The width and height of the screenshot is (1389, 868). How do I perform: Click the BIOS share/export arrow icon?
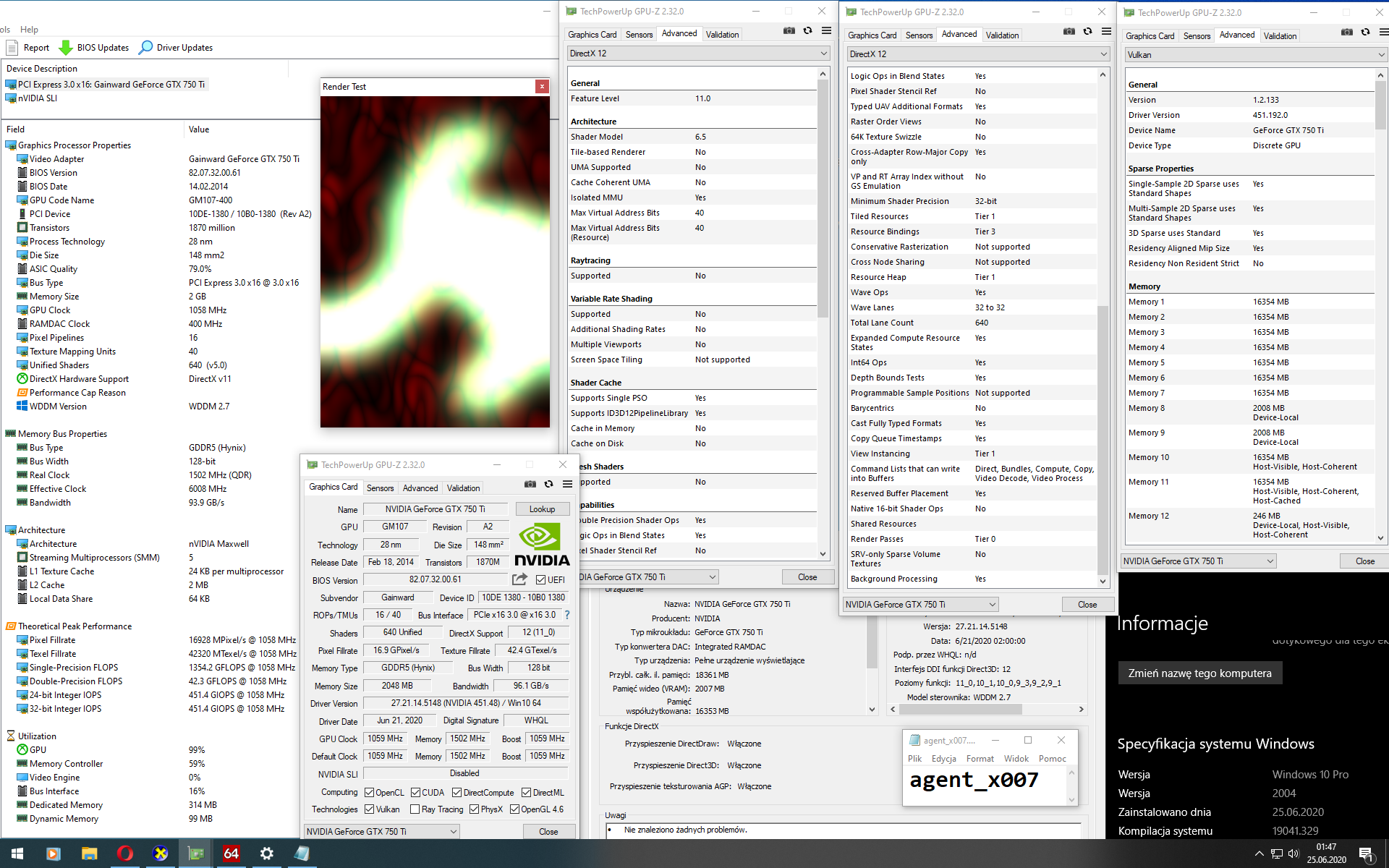tap(519, 579)
